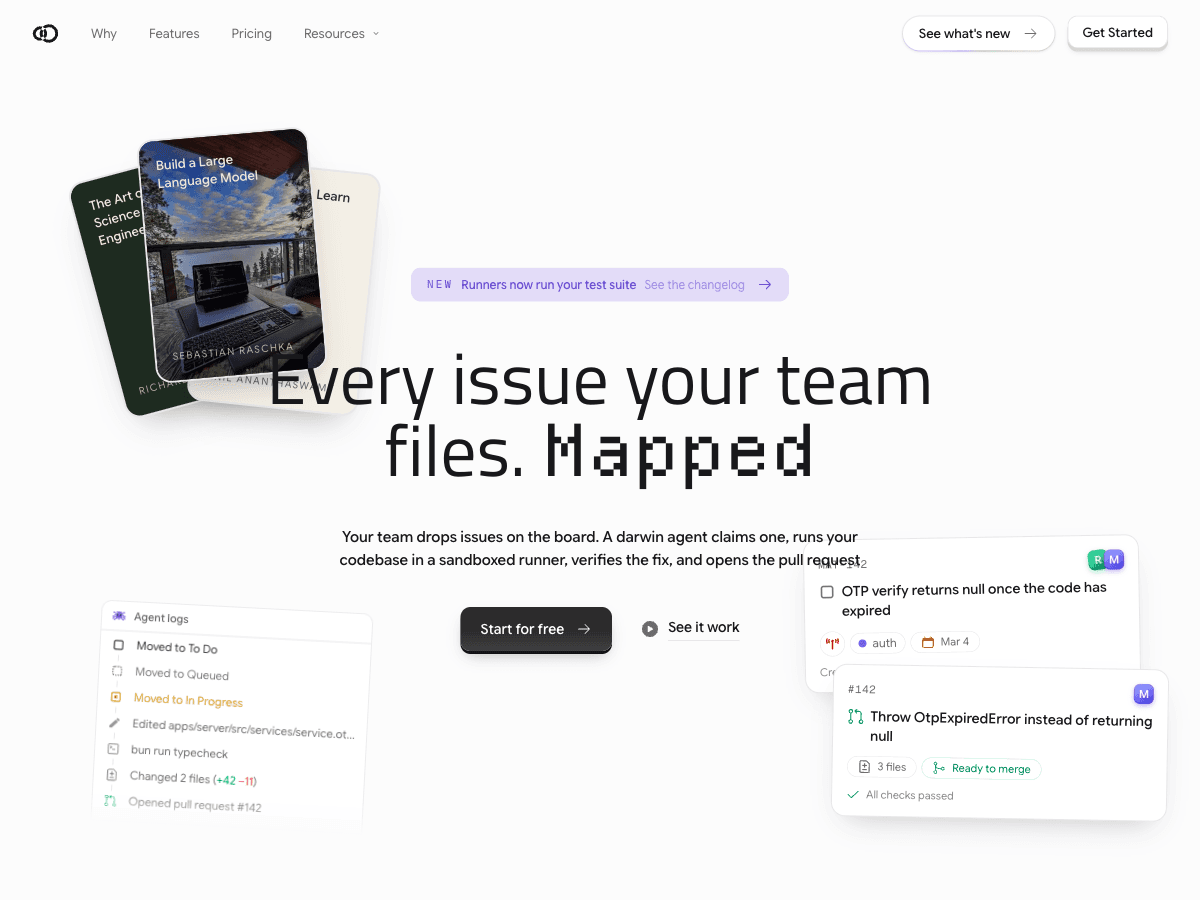Expand the Resources dropdown menu
The height and width of the screenshot is (900, 1200).
pos(342,34)
